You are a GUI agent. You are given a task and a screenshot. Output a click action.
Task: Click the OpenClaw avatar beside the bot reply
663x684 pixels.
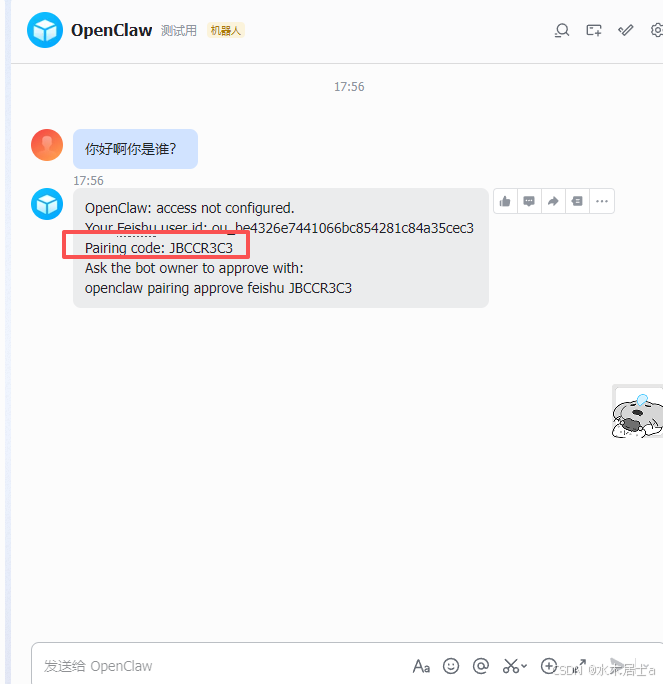(x=47, y=204)
